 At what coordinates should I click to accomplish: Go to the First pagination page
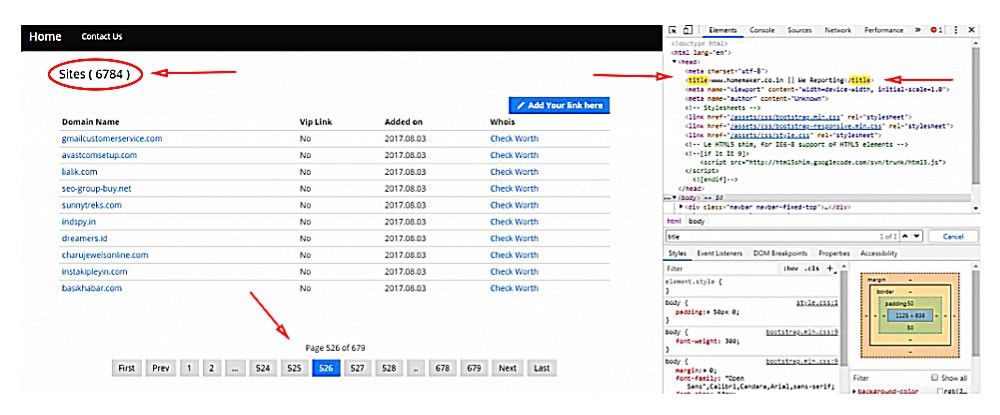pyautogui.click(x=126, y=368)
